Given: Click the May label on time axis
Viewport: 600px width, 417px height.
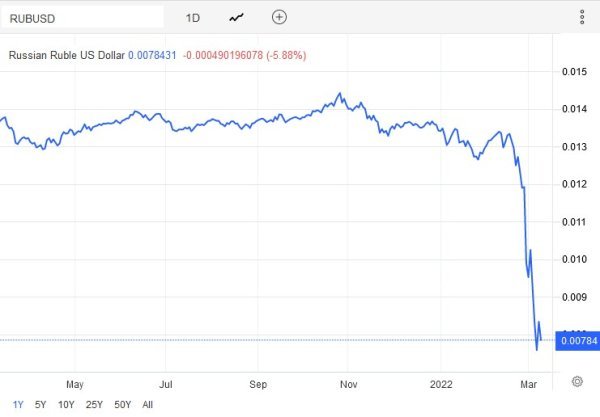Looking at the screenshot, I should [x=74, y=383].
